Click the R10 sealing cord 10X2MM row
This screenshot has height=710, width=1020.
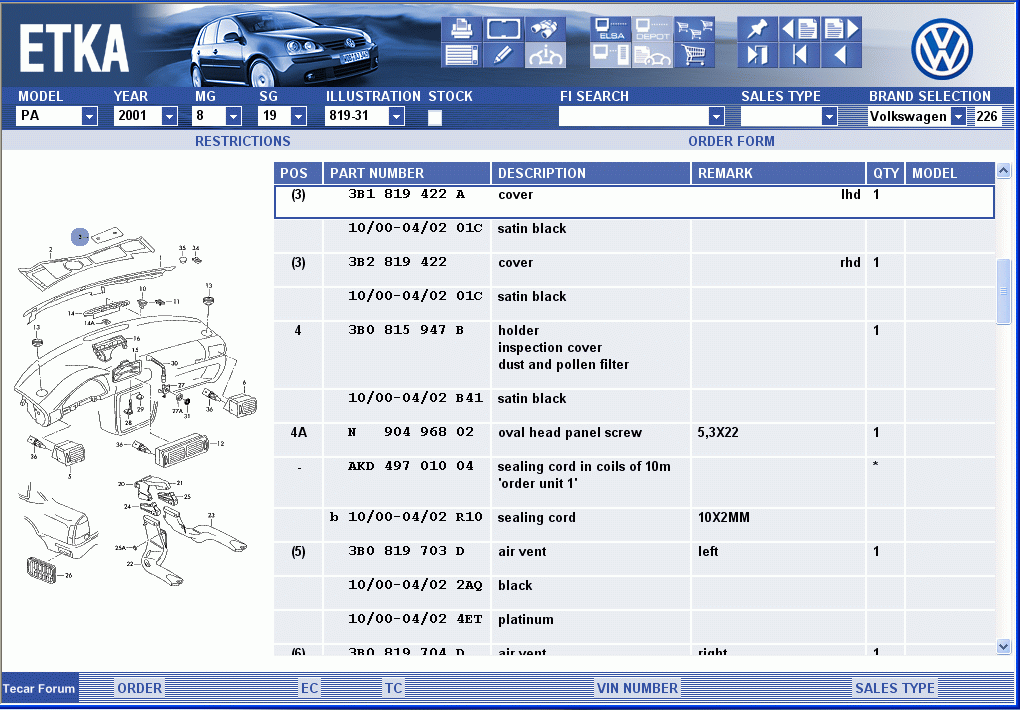634,525
